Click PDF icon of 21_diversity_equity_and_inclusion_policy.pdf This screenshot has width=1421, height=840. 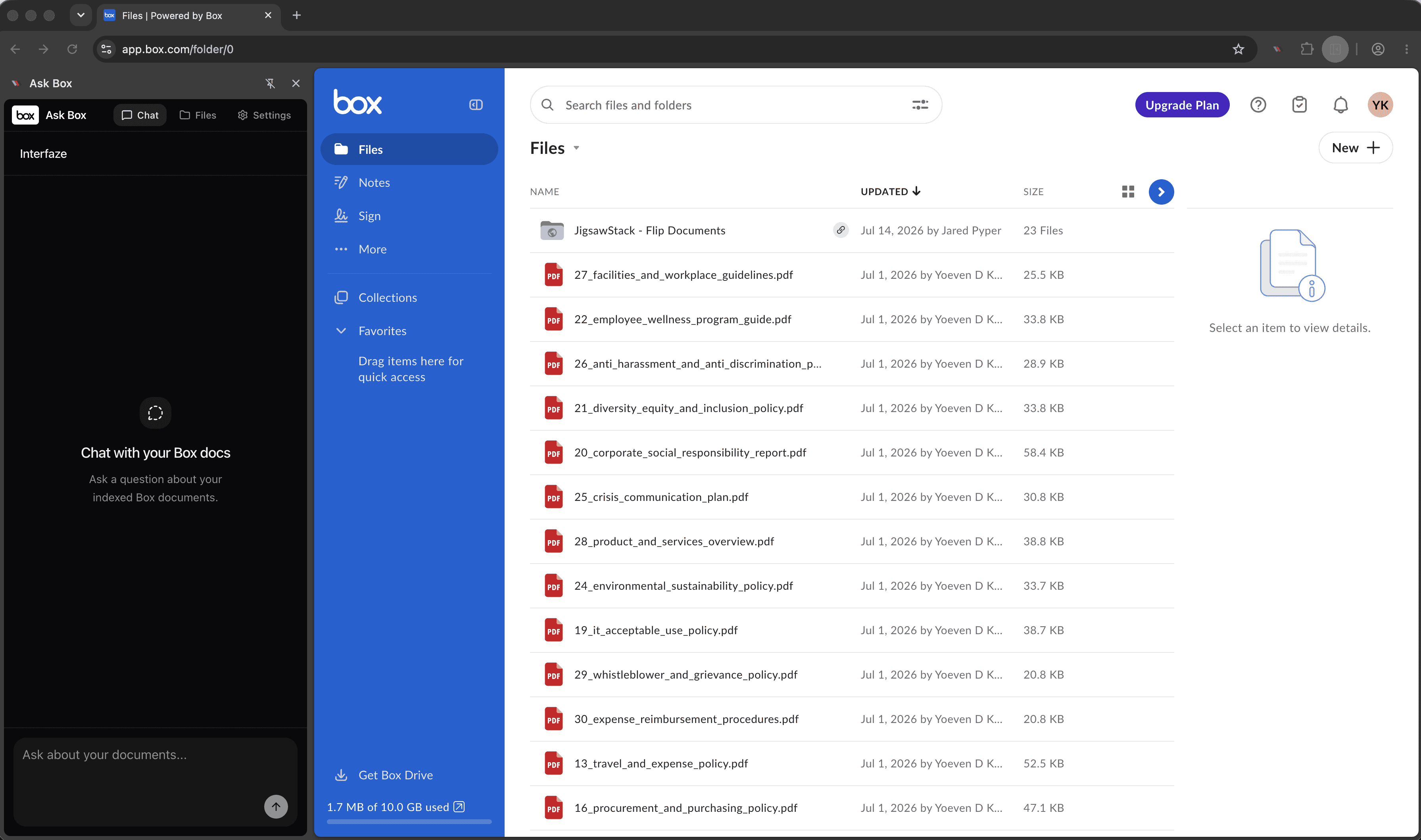[553, 408]
